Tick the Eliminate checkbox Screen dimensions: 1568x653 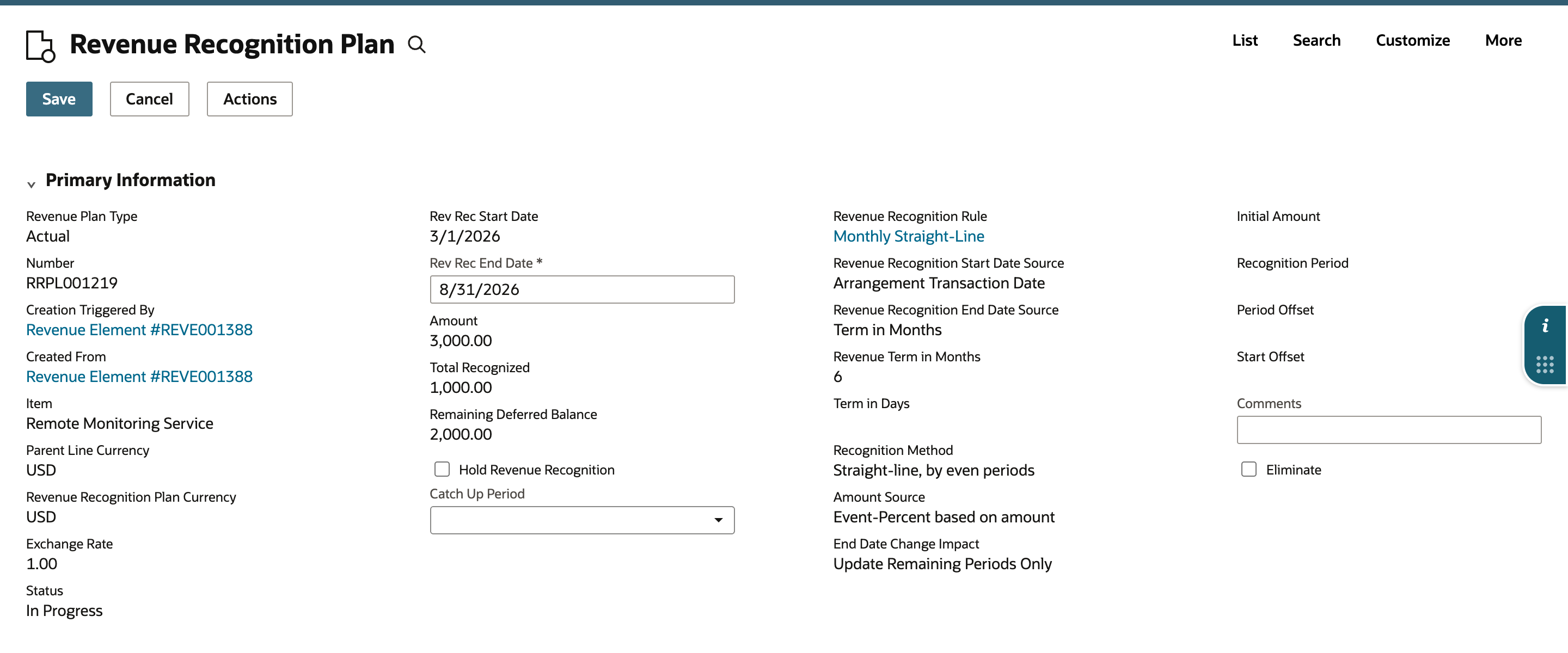[x=1248, y=469]
